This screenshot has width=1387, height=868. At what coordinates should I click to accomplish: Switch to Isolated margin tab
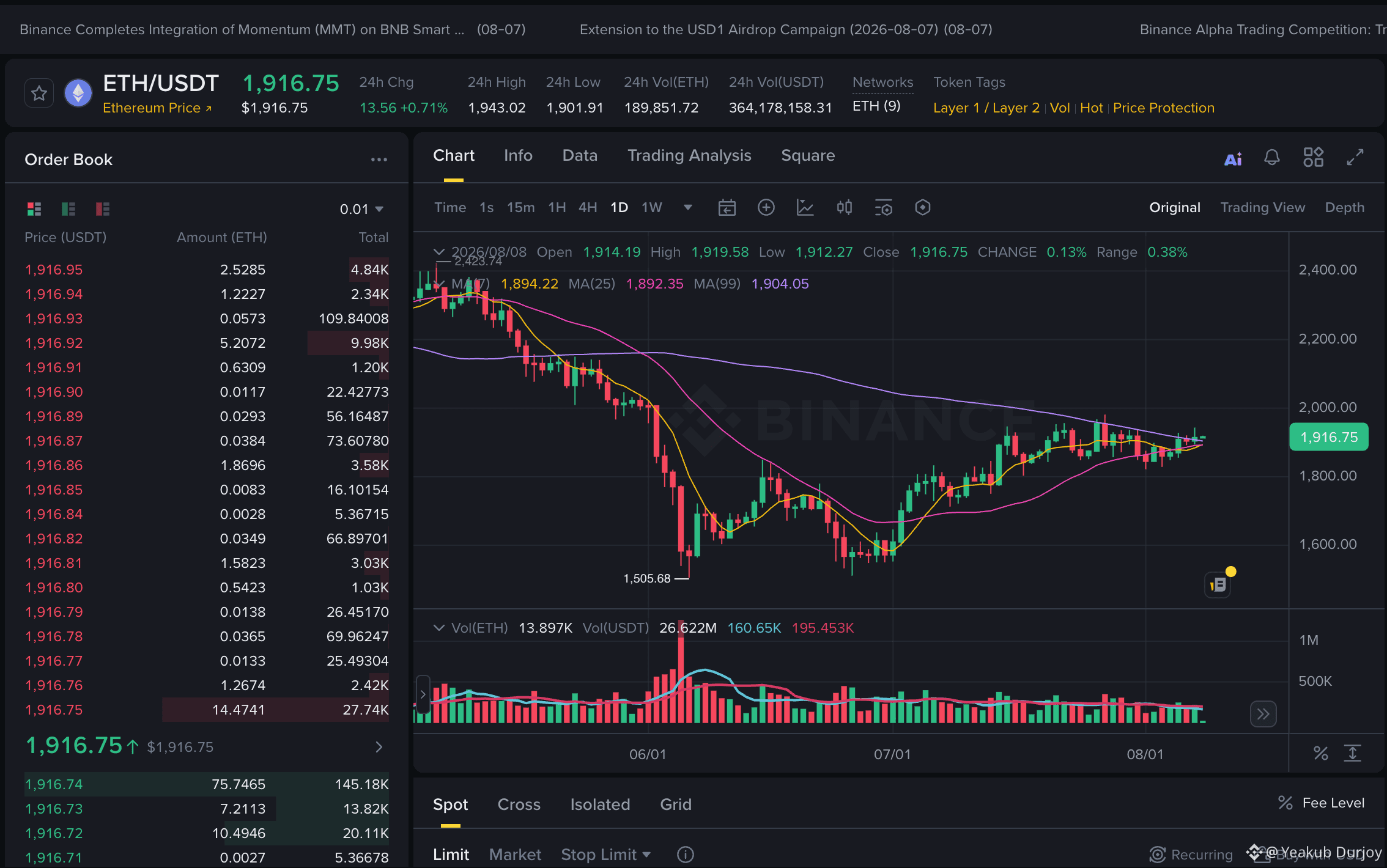click(x=600, y=804)
